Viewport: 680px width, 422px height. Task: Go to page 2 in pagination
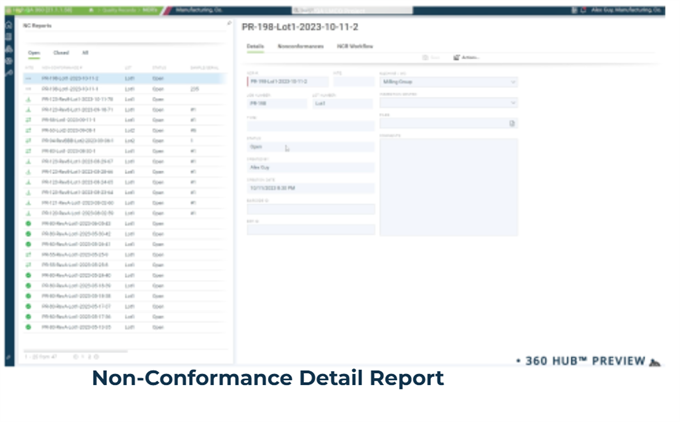coord(89,357)
